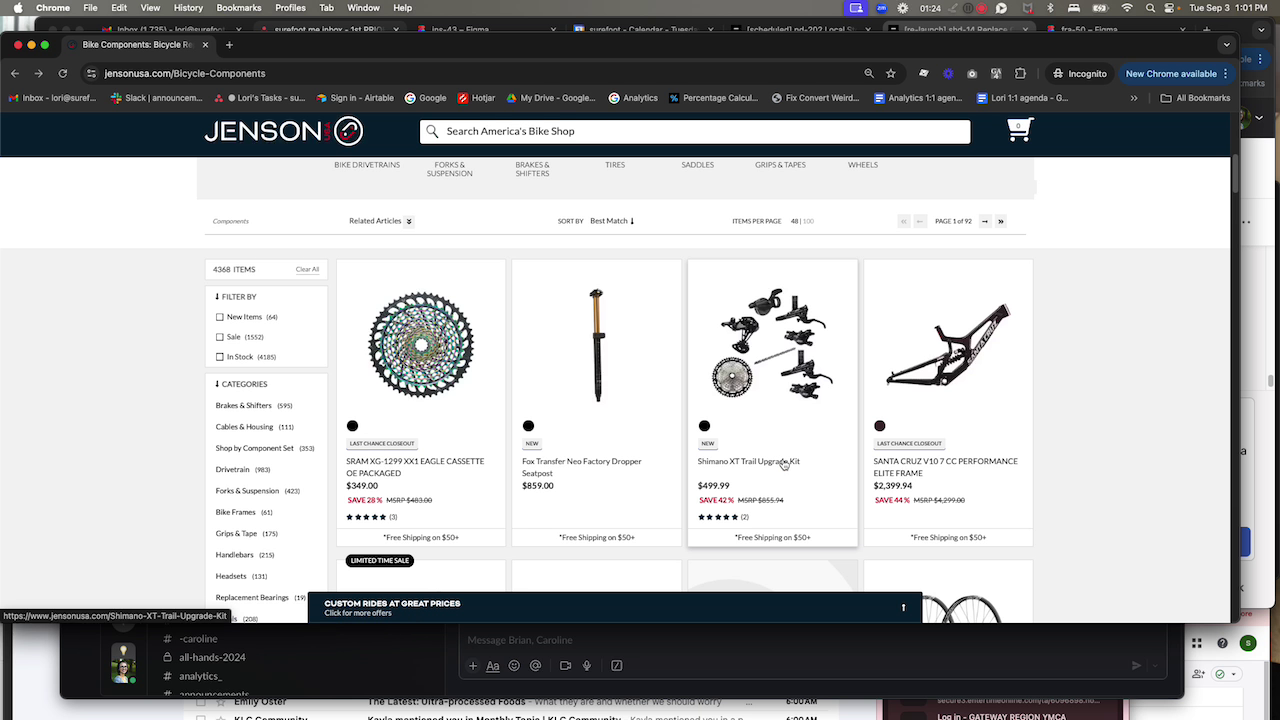This screenshot has width=1280, height=720.
Task: Go to previous page arrow in pagination
Action: pyautogui.click(x=920, y=221)
